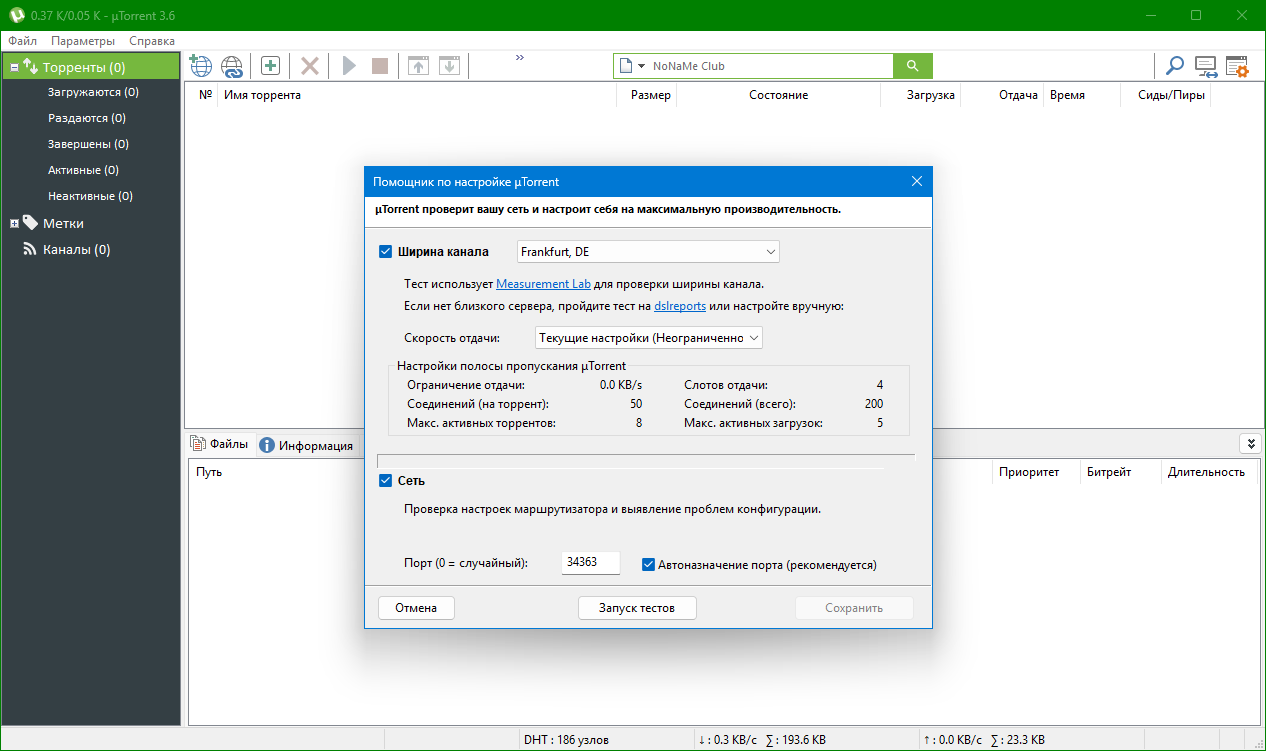Open the Frankfurt, DE server dropdown
Viewport: 1266px width, 751px height.
pyautogui.click(x=647, y=251)
